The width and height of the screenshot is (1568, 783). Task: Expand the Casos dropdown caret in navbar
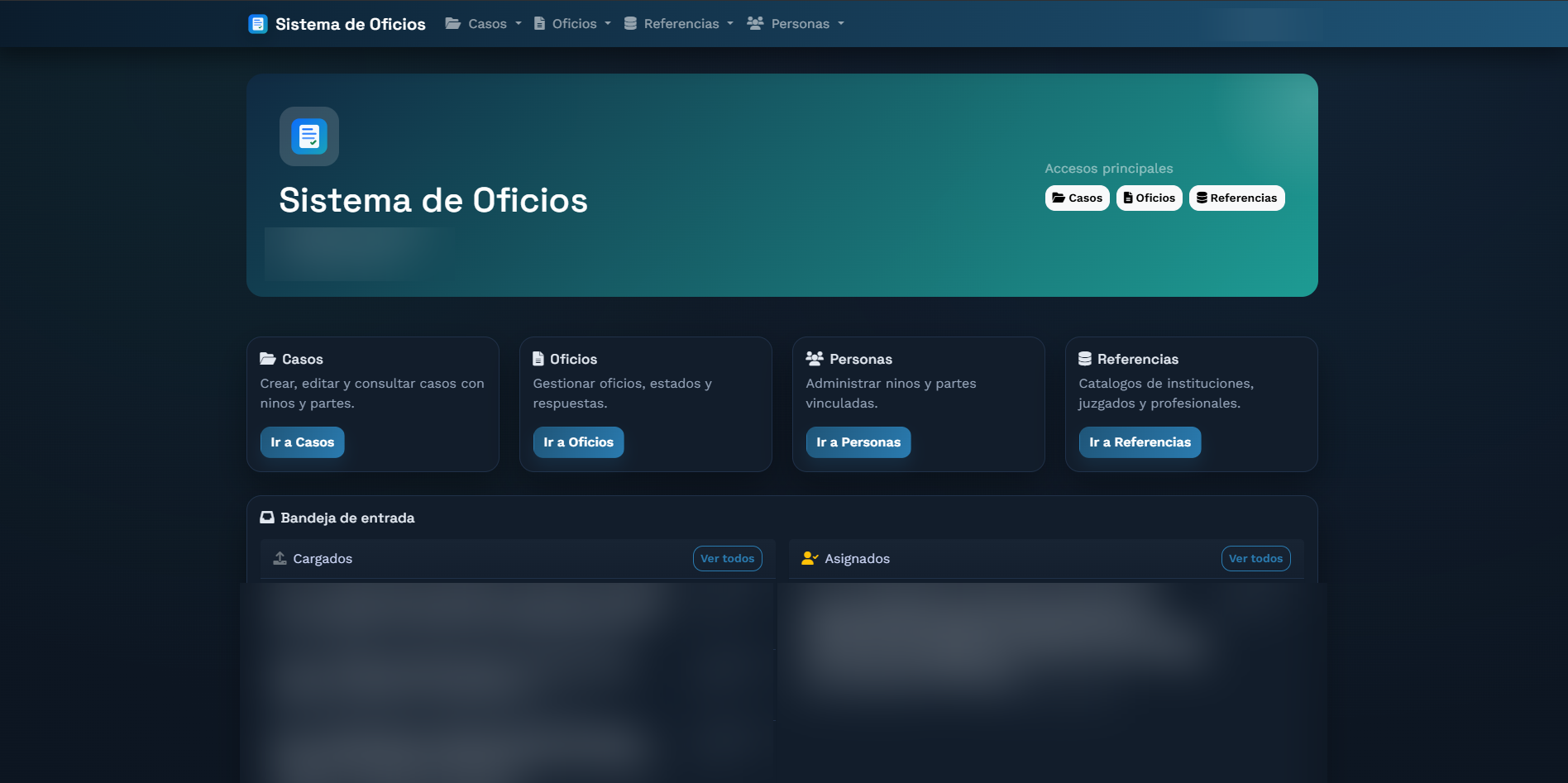(519, 24)
